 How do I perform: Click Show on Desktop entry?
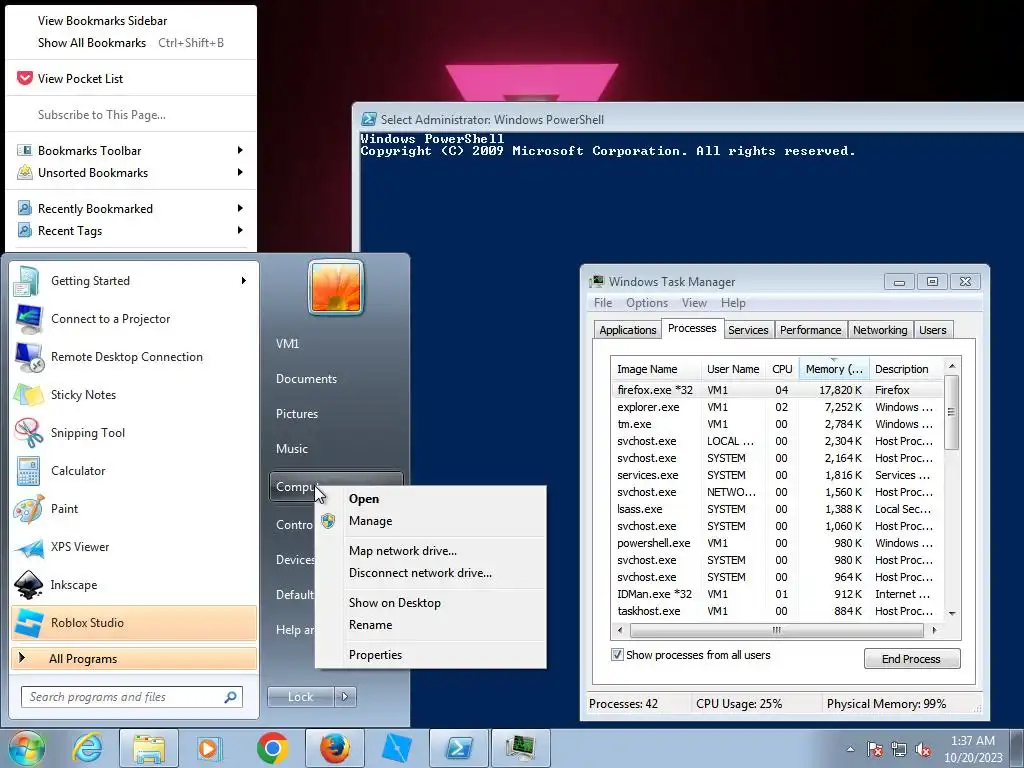(431, 603)
